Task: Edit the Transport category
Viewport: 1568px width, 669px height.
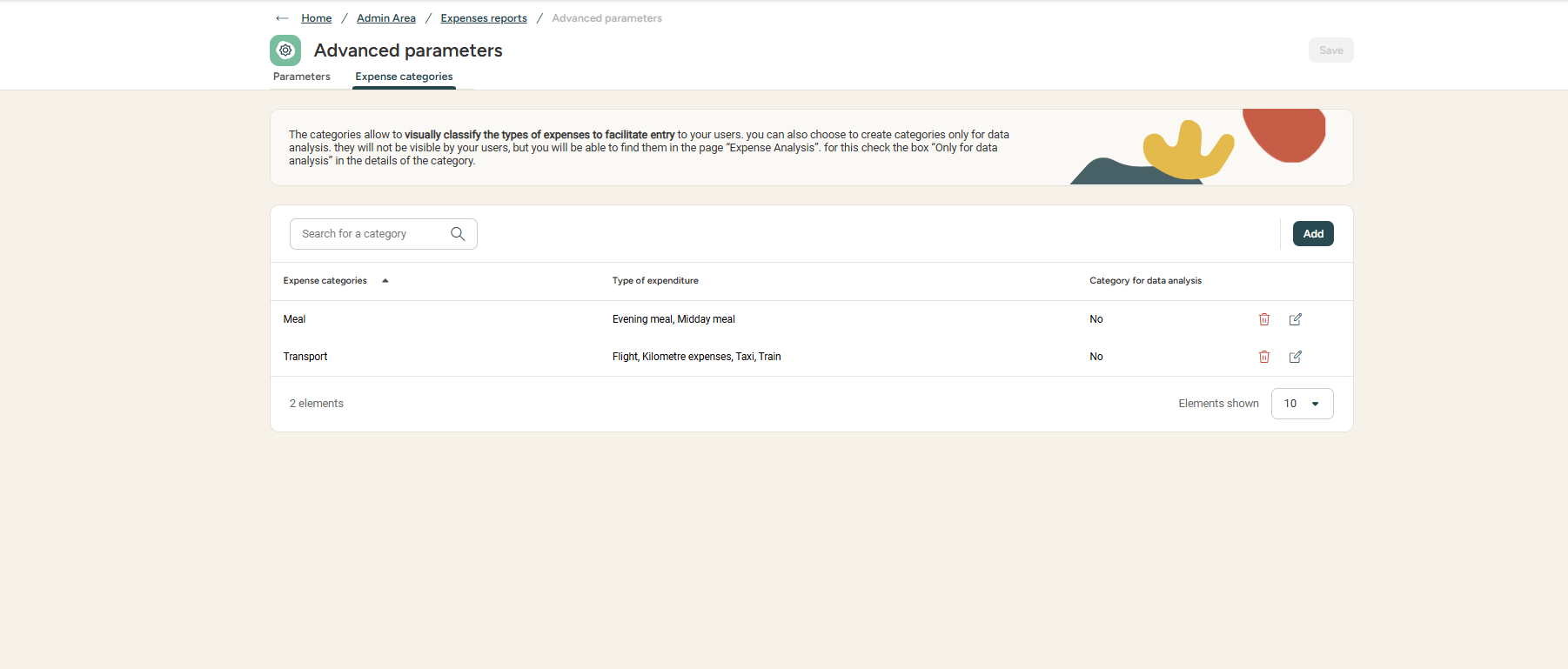Action: (x=1295, y=357)
